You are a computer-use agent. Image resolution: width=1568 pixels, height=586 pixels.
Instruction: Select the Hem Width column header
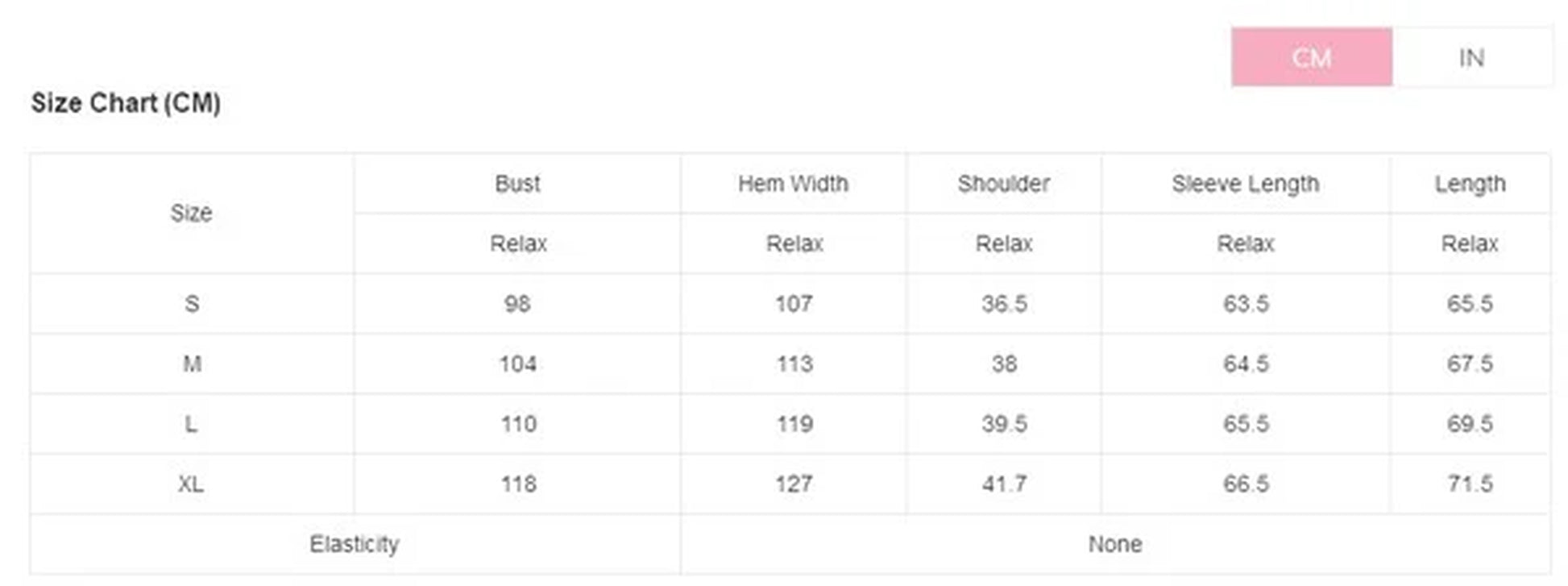pos(793,184)
